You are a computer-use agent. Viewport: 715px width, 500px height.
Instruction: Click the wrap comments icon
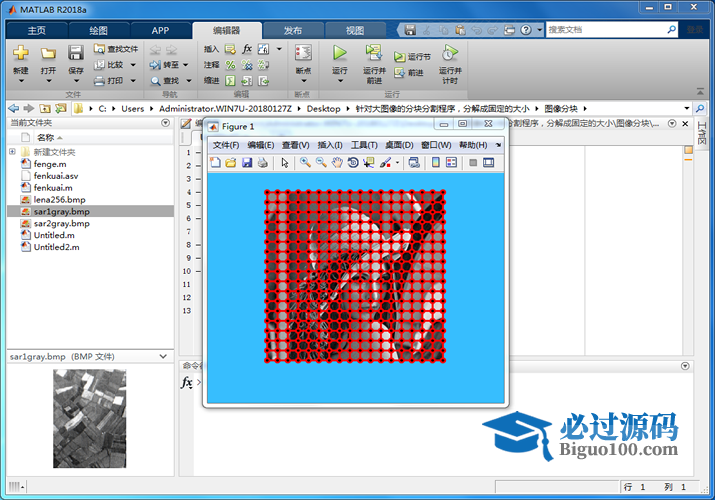coord(263,65)
